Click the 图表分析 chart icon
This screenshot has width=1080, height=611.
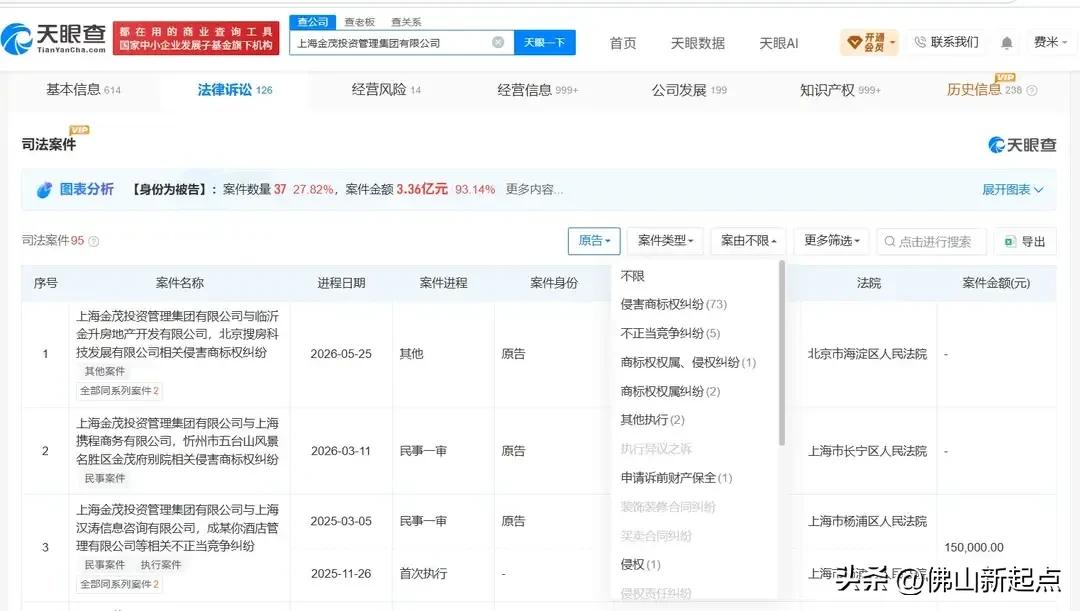[44, 189]
